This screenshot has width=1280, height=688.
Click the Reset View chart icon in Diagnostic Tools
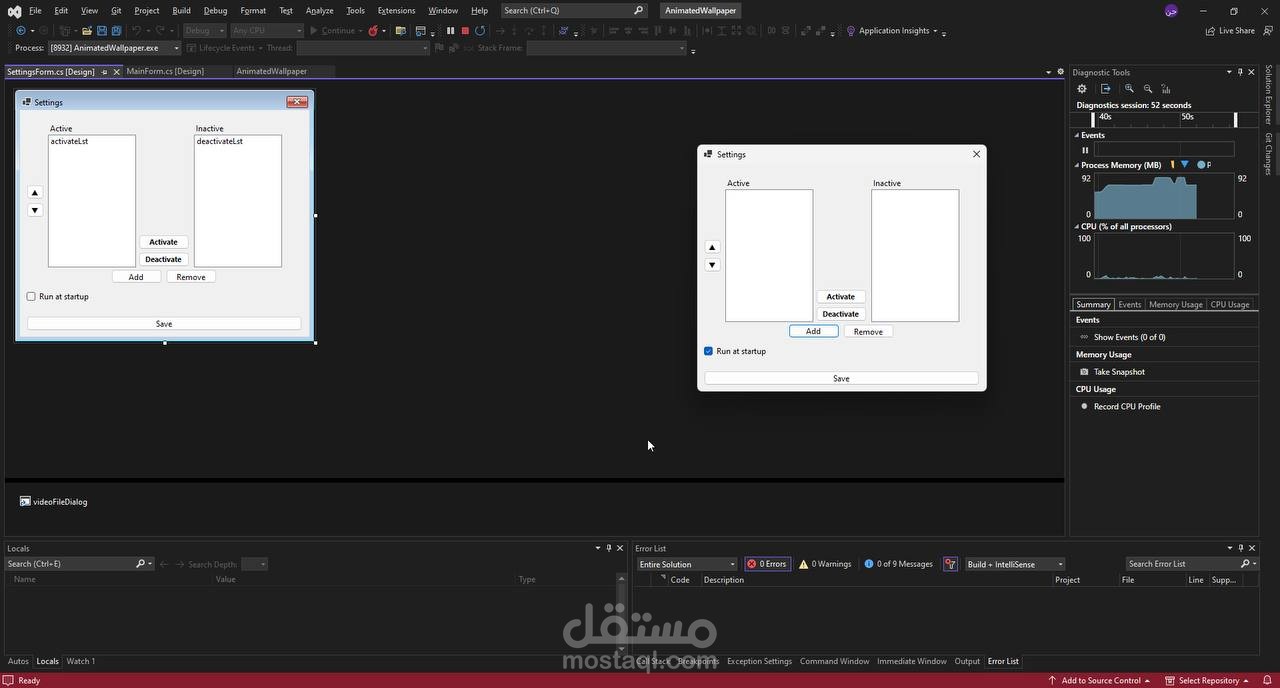pyautogui.click(x=1166, y=89)
